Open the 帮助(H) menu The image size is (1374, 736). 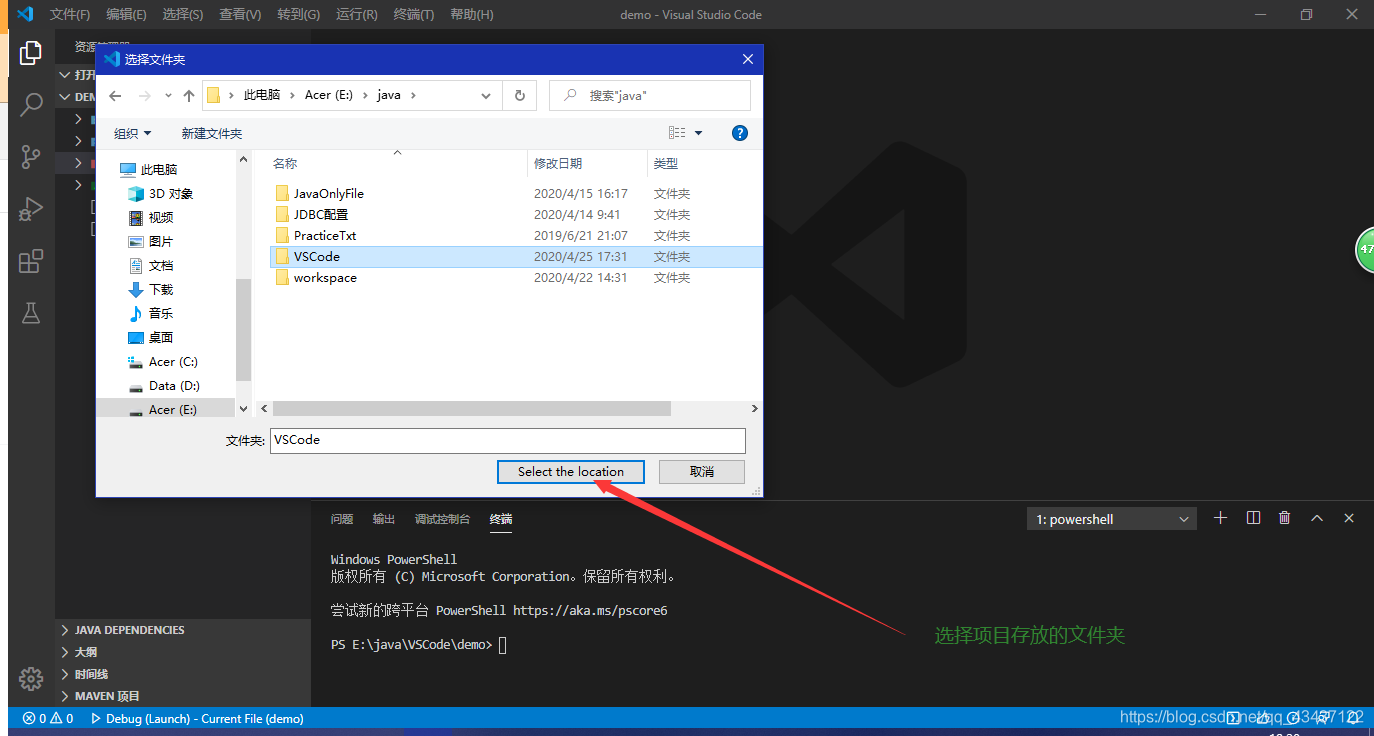coord(472,14)
